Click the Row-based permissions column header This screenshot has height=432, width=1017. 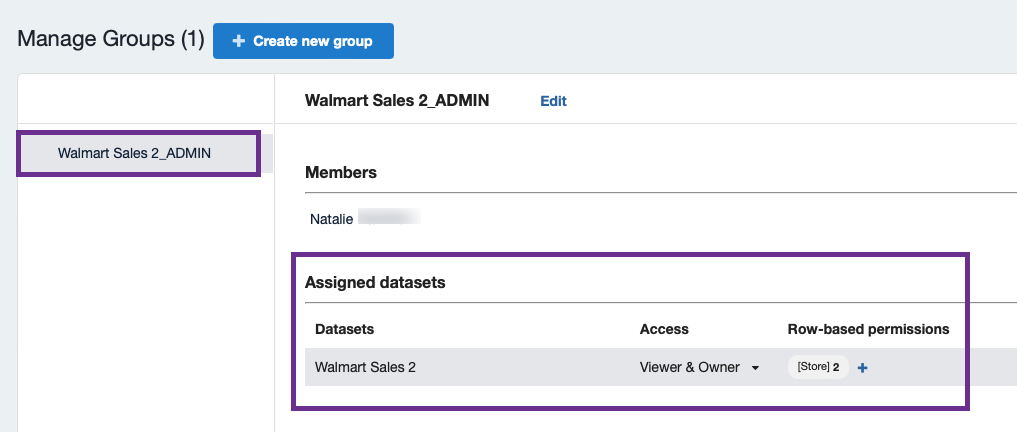[x=868, y=329]
